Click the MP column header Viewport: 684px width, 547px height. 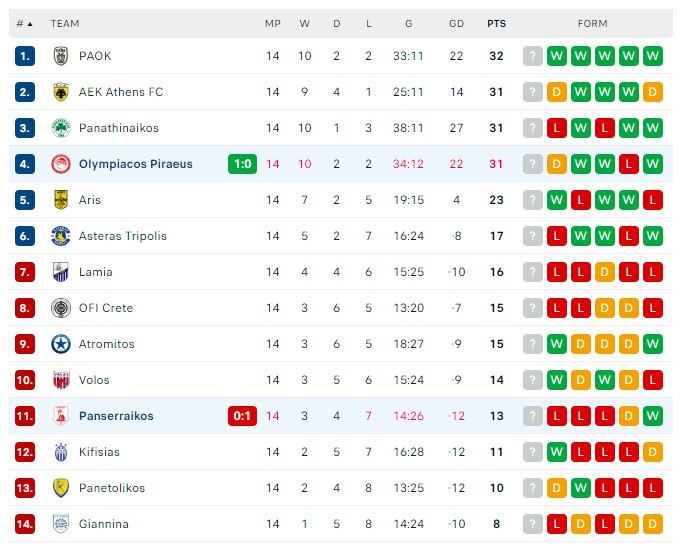pyautogui.click(x=273, y=23)
